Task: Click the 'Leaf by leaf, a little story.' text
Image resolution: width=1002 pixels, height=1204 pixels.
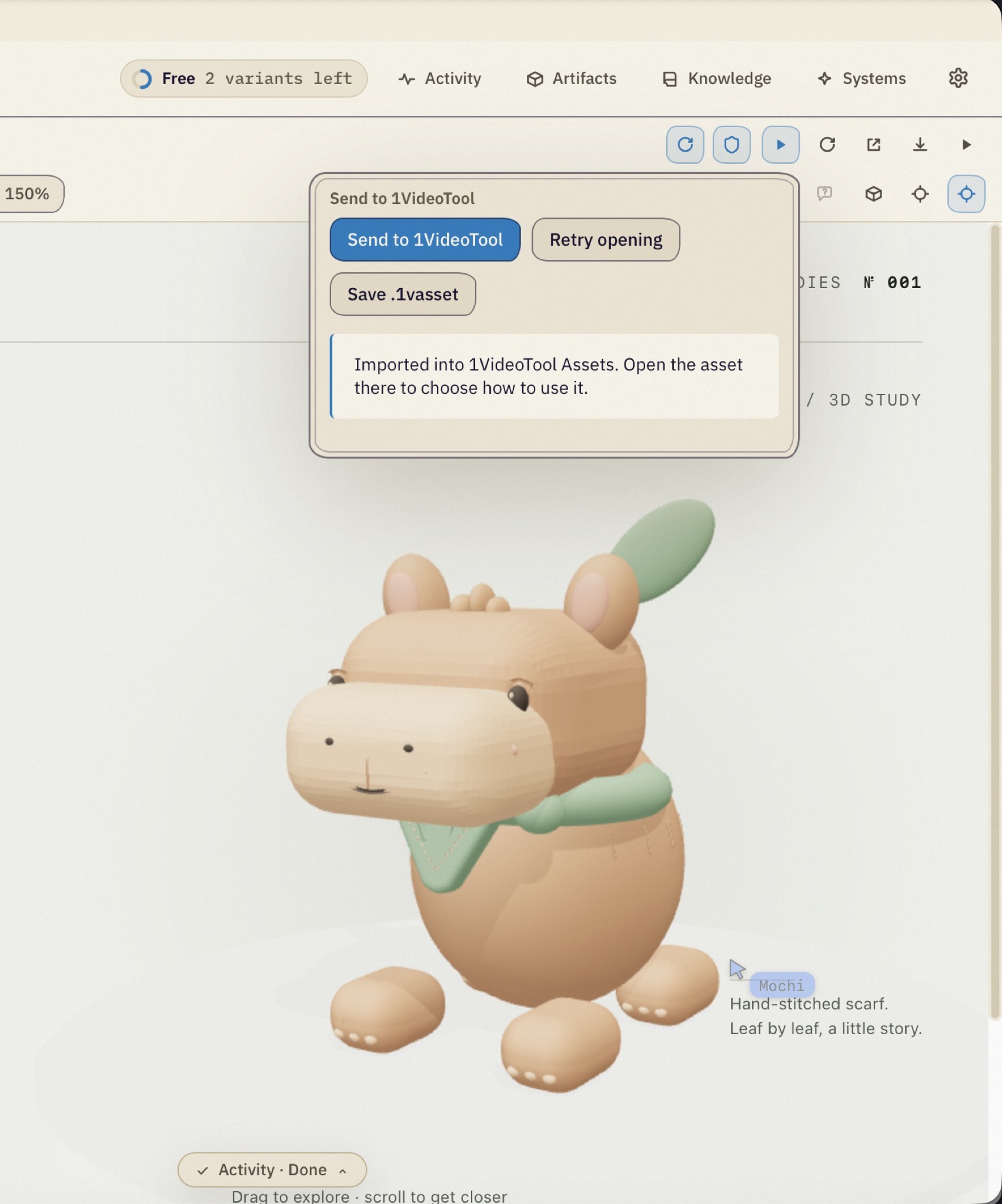Action: [826, 1028]
